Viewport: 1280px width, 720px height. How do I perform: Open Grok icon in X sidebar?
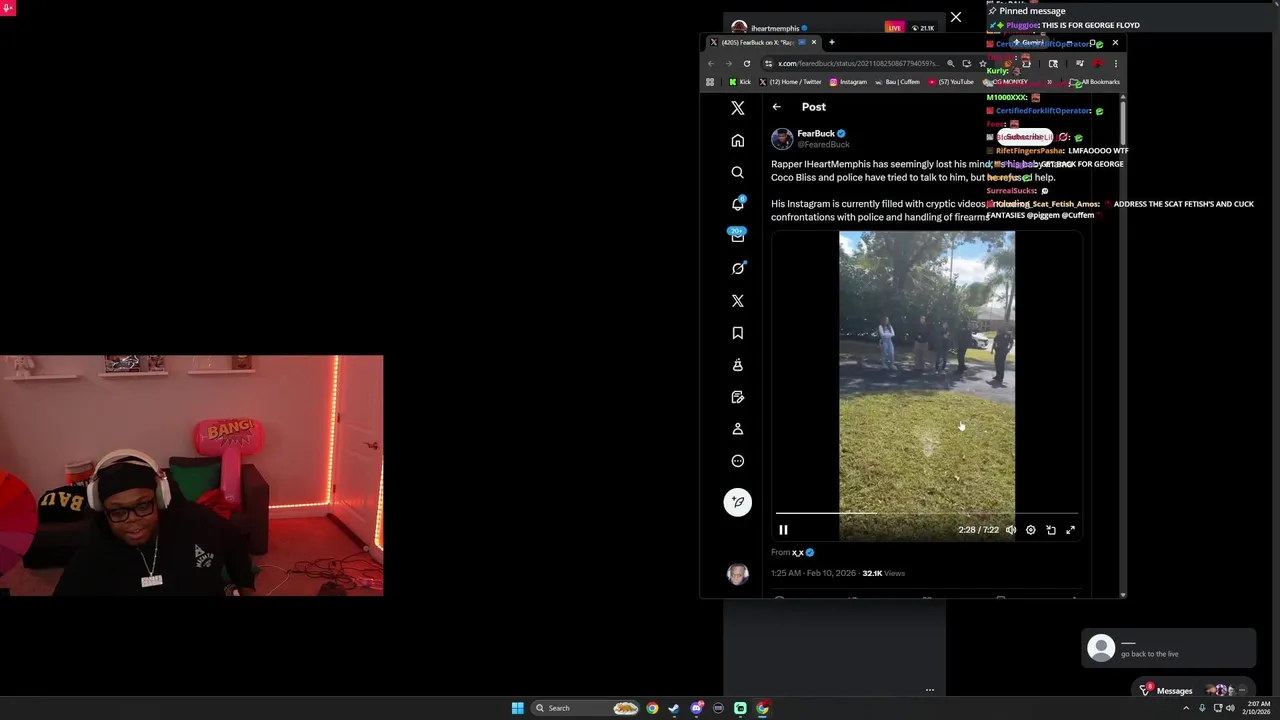click(738, 268)
